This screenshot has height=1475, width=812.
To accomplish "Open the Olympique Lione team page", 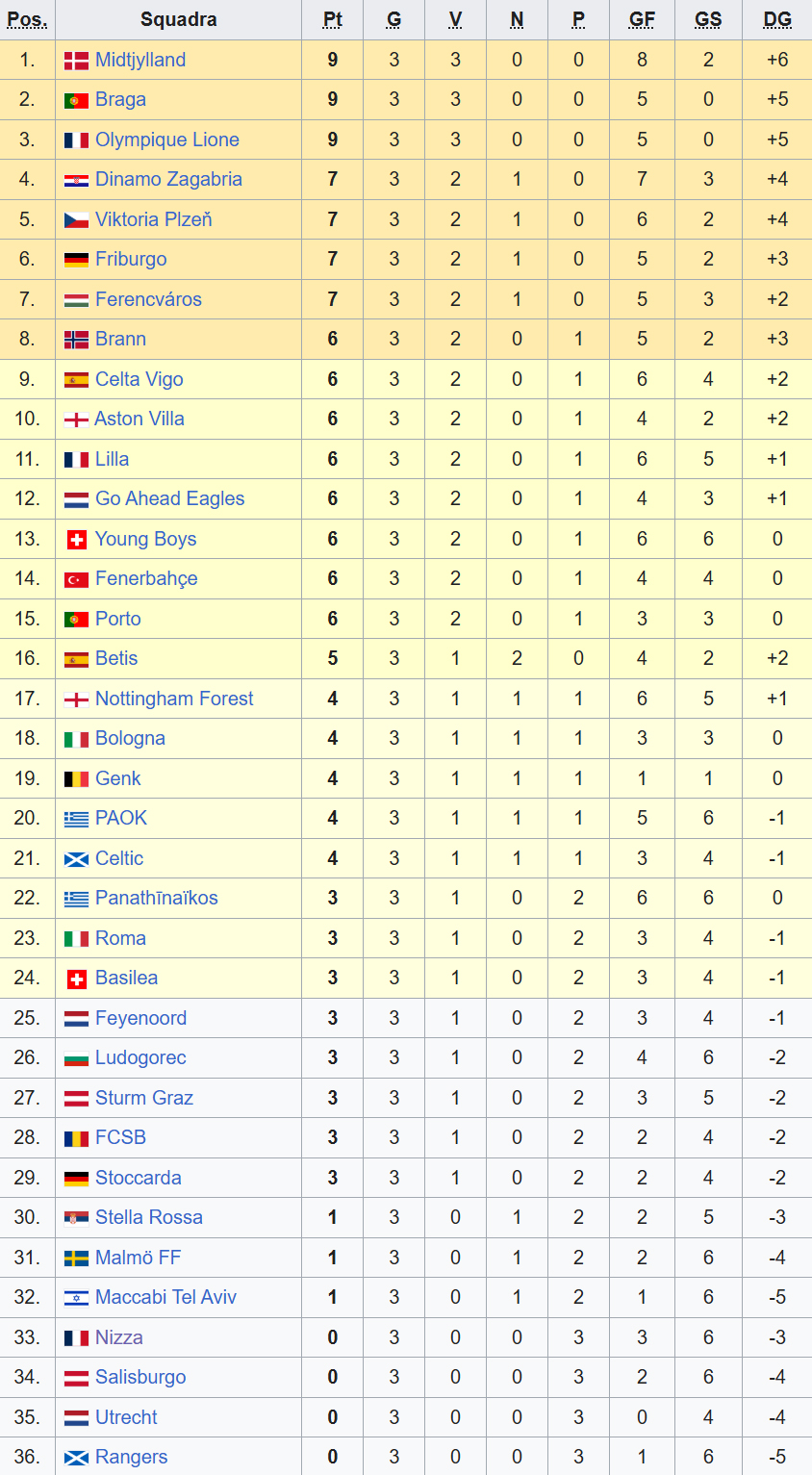I will [x=166, y=140].
